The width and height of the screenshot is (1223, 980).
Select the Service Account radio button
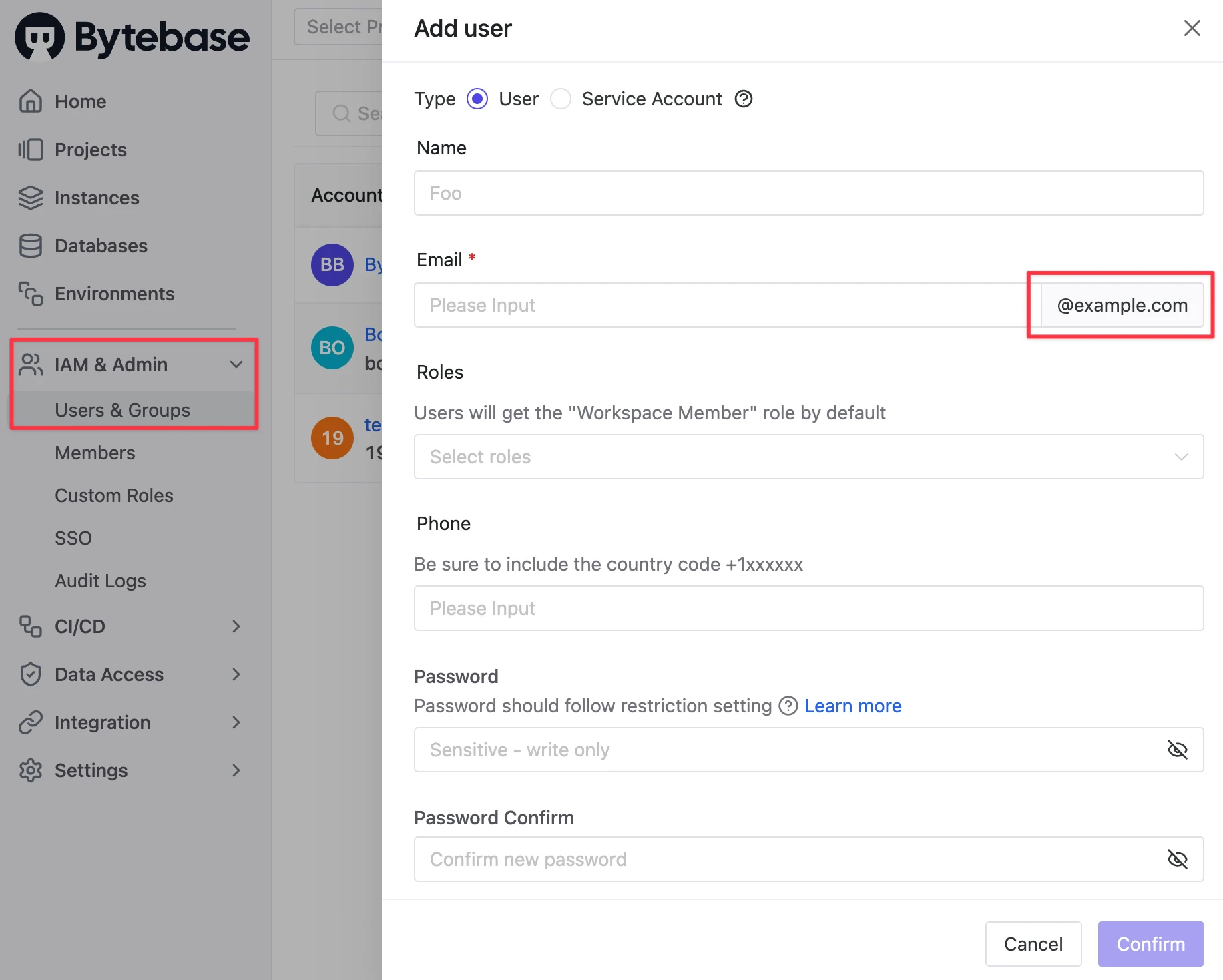(561, 99)
